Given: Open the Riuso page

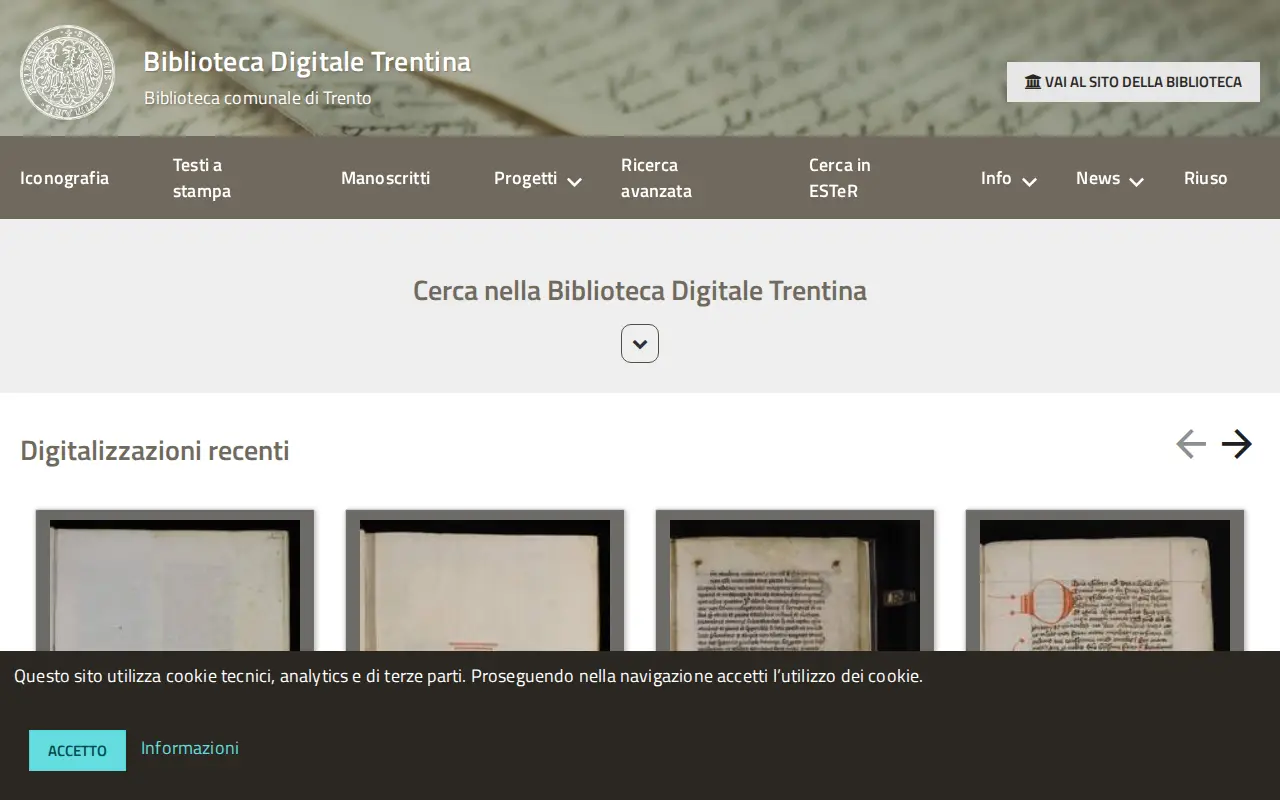Looking at the screenshot, I should point(1205,178).
